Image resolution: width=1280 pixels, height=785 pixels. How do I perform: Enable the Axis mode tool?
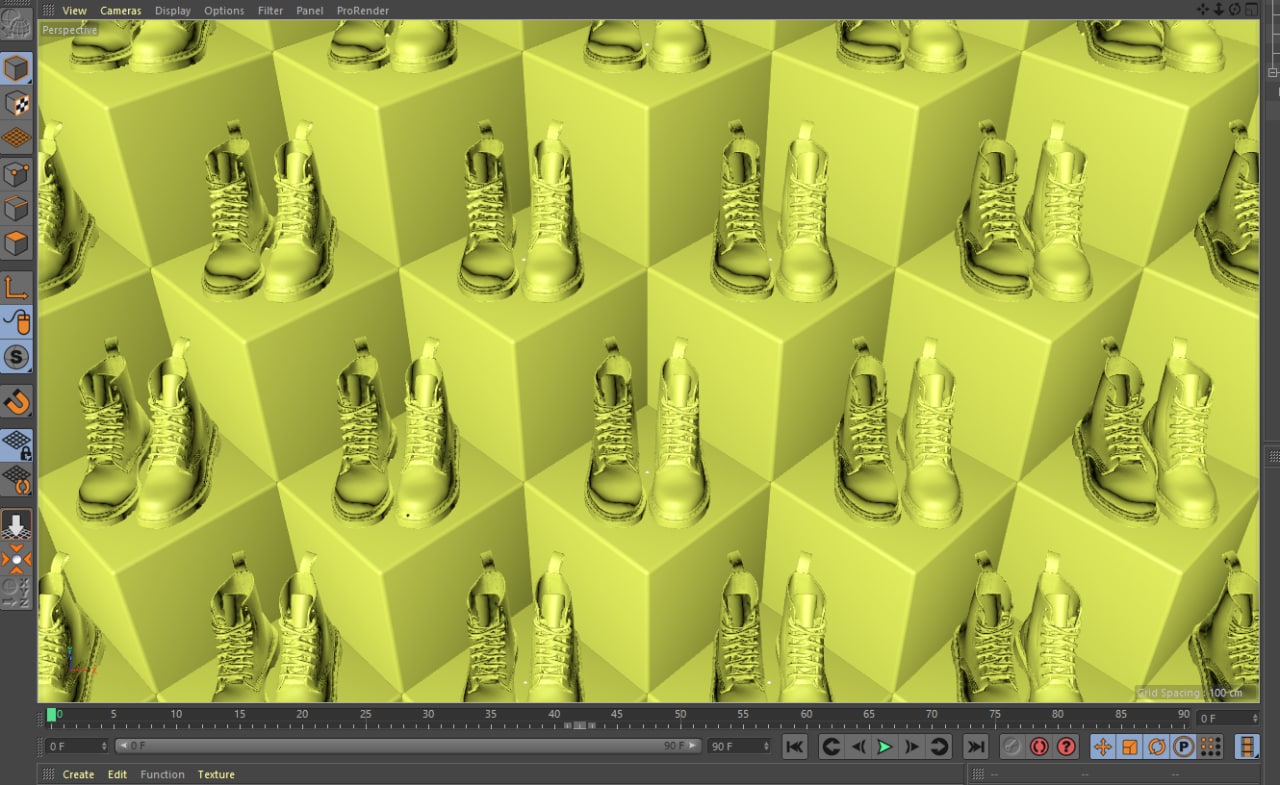tap(16, 288)
